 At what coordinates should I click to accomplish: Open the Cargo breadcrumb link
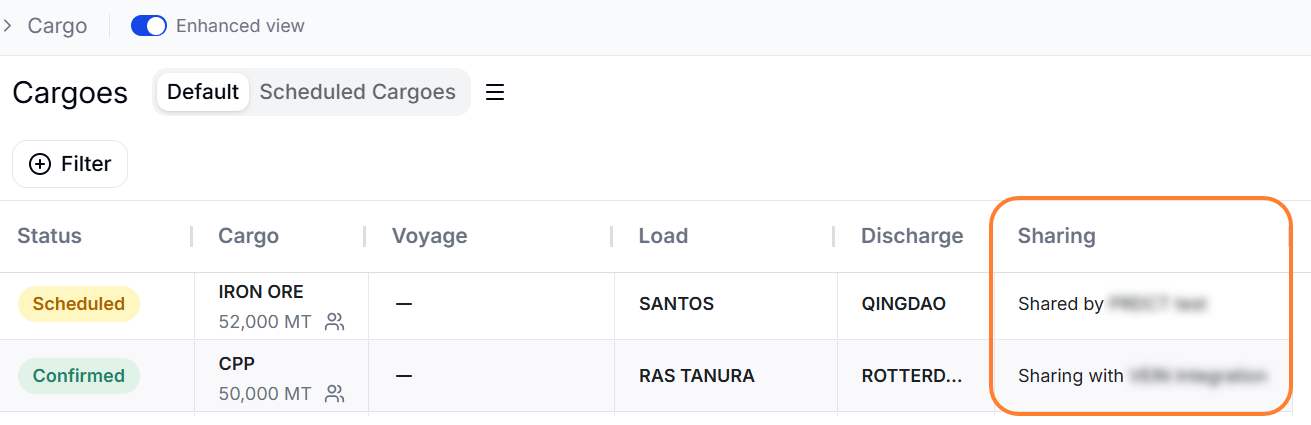click(x=57, y=26)
